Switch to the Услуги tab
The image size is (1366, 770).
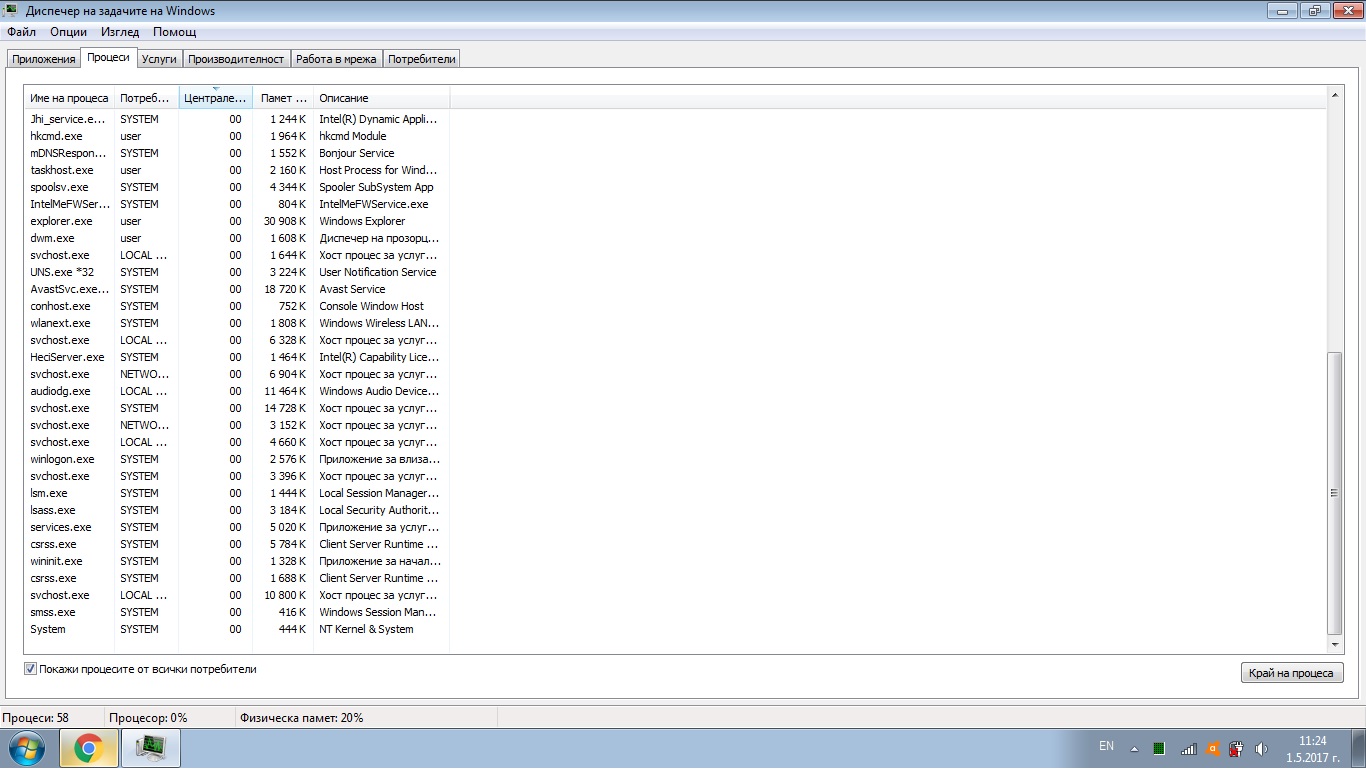coord(159,59)
